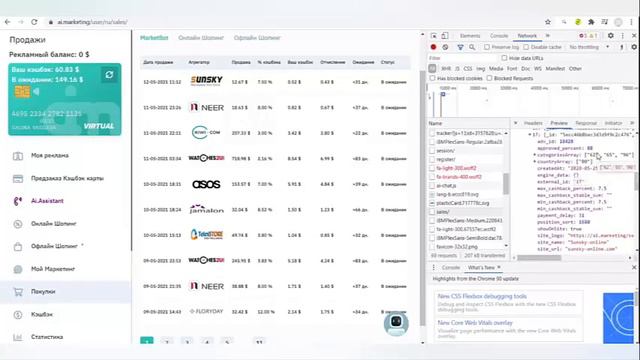Viewport: 640px width, 360px height.
Task: Open Мой Маркетинг in the sidebar
Action: tap(53, 269)
